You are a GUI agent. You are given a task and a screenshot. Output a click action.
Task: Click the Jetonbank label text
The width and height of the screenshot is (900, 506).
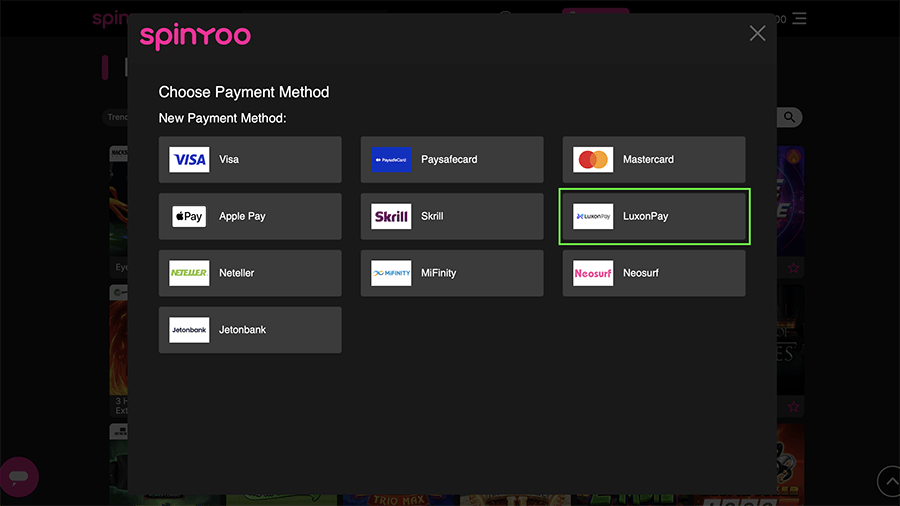click(x=242, y=330)
